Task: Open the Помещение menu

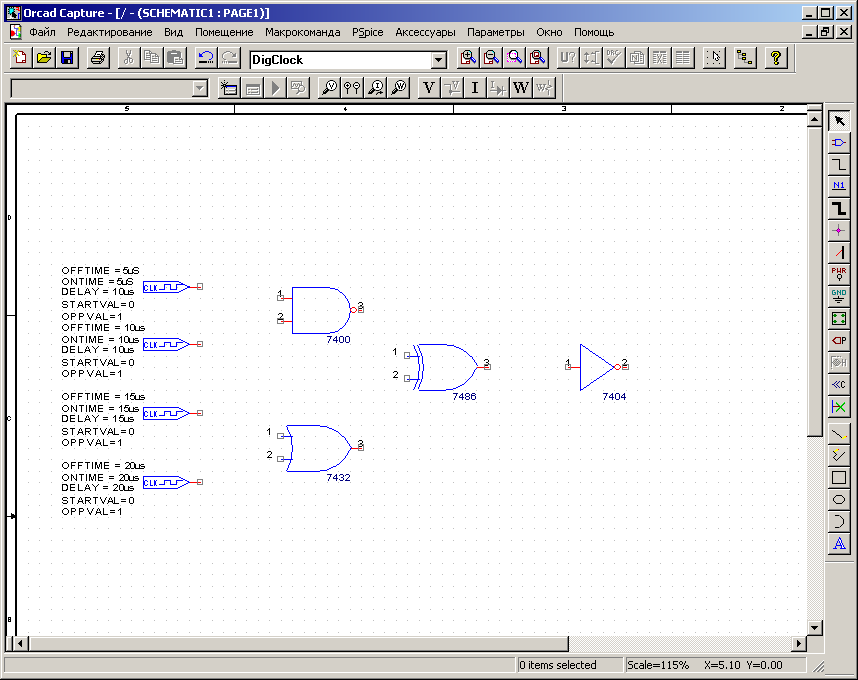Action: pyautogui.click(x=224, y=32)
